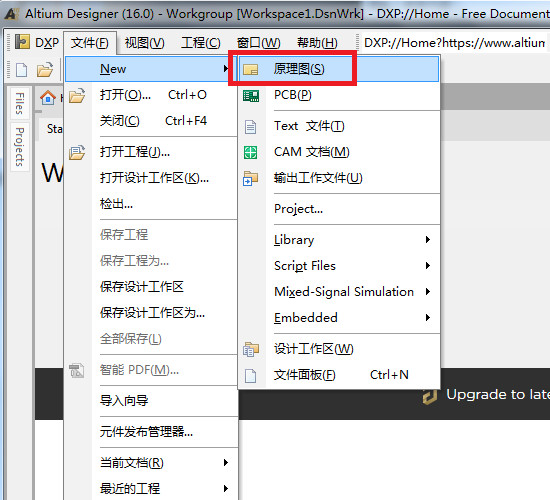Click the Text 文件 document icon
This screenshot has height=500, width=550.
coord(250,127)
